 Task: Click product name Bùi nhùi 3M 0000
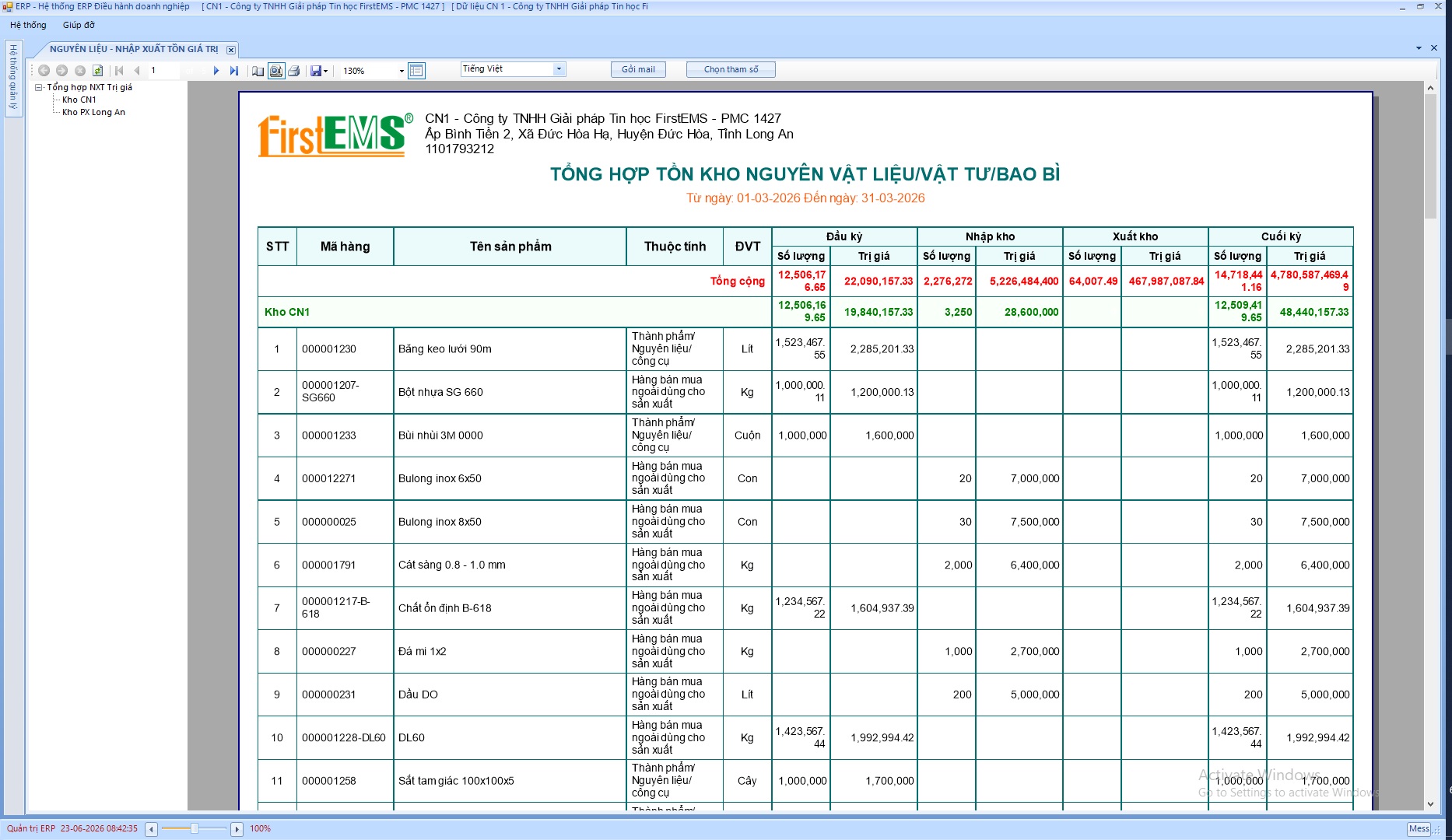[x=440, y=436]
